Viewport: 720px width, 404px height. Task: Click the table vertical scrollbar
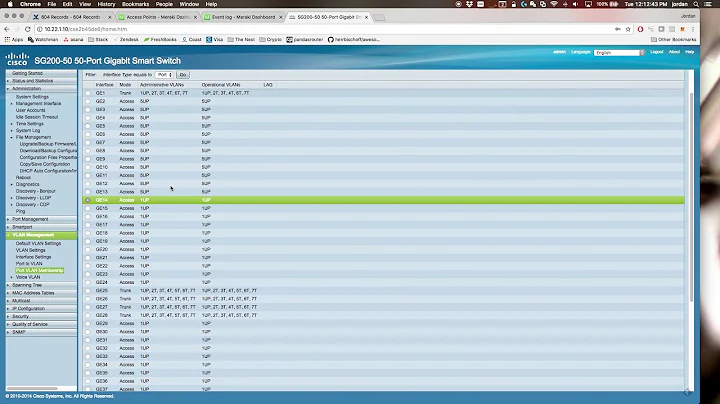click(692, 197)
